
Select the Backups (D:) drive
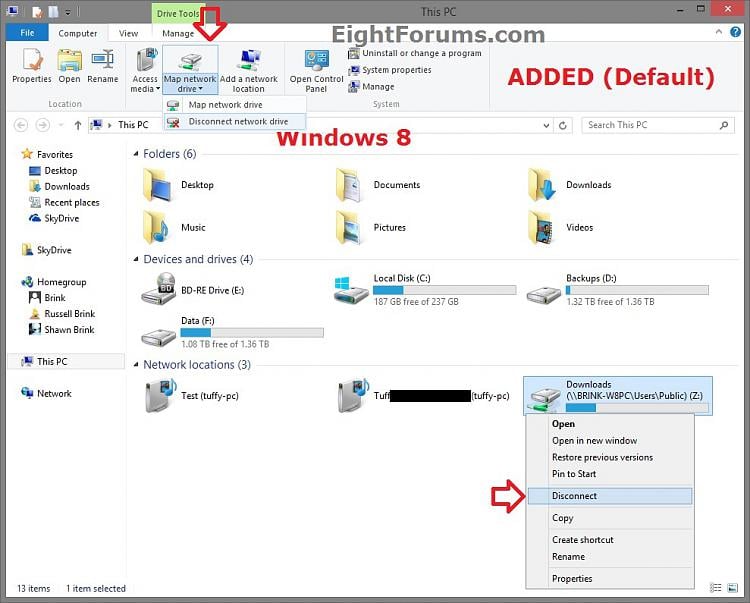coord(617,290)
